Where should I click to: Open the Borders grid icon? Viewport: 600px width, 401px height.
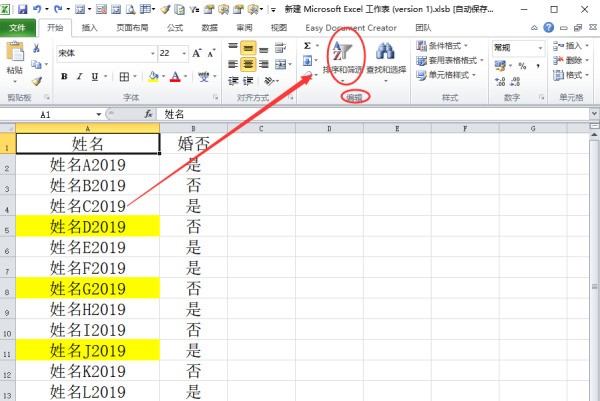(124, 77)
